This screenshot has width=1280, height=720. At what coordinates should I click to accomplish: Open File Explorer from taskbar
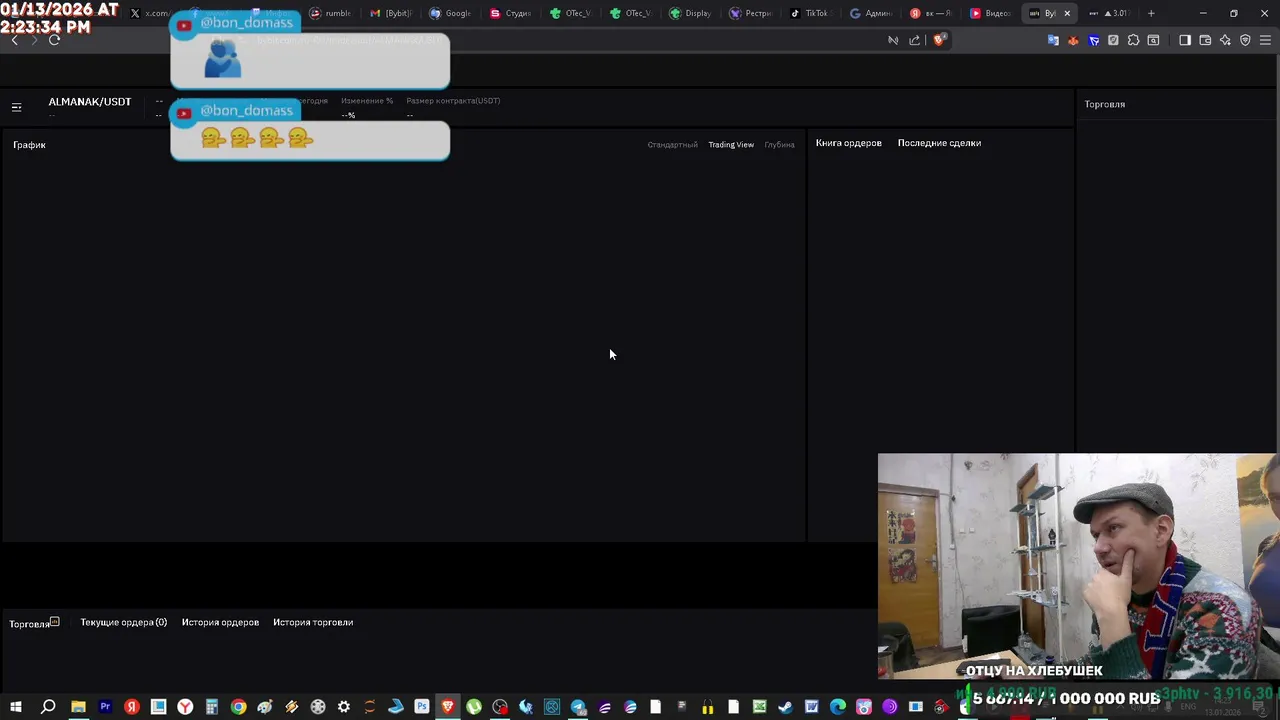(x=78, y=707)
